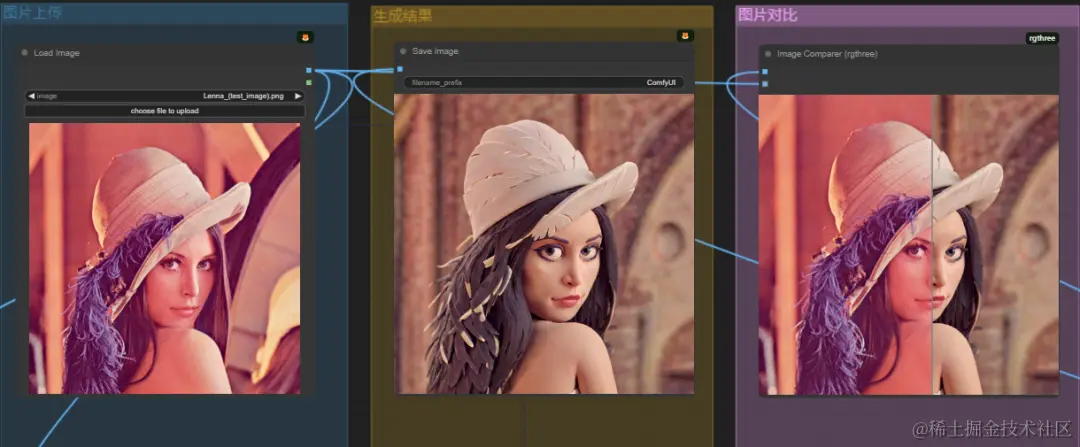Click the Save Image node title
Image resolution: width=1080 pixels, height=447 pixels.
[435, 52]
